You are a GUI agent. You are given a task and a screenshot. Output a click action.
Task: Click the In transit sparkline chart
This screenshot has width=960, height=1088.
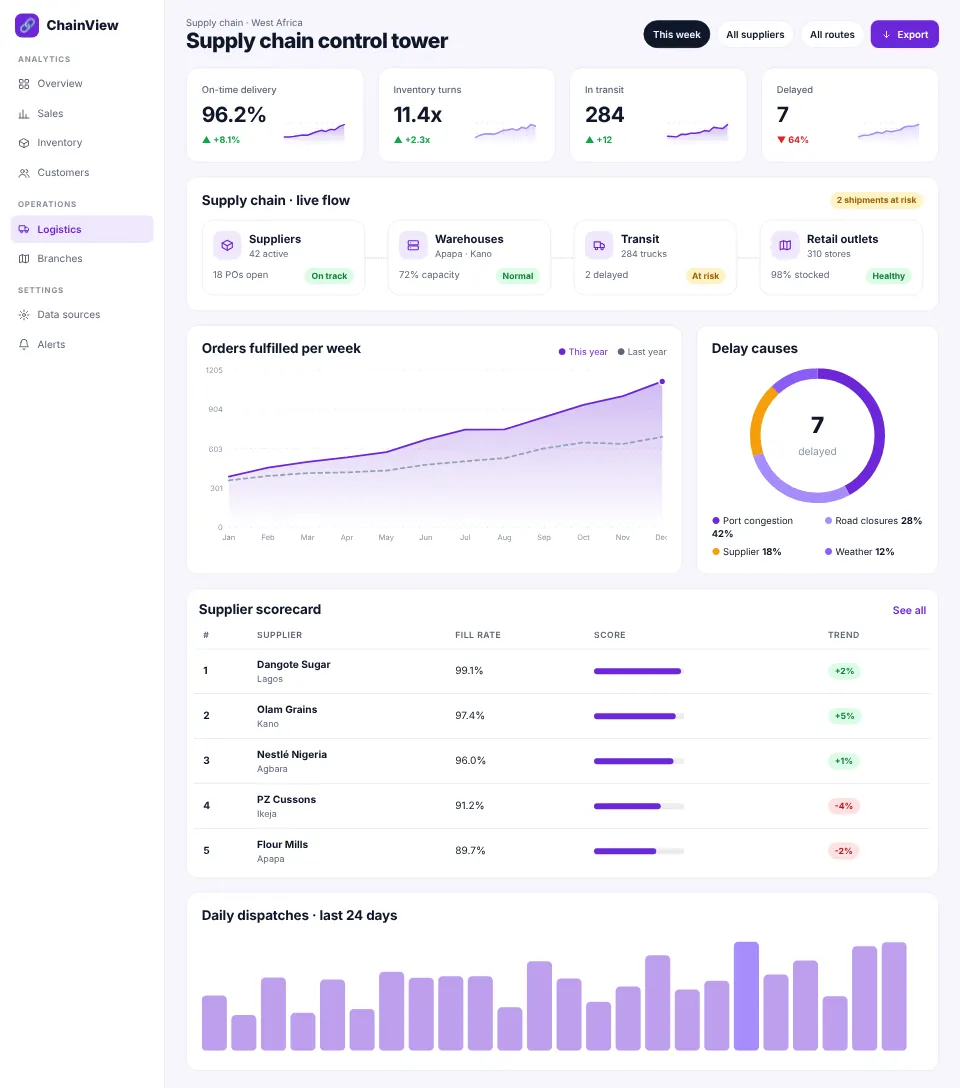pos(697,132)
